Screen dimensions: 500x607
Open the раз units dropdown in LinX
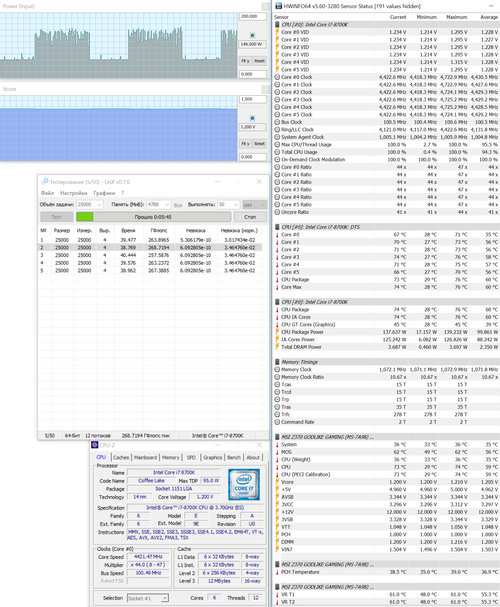(254, 204)
